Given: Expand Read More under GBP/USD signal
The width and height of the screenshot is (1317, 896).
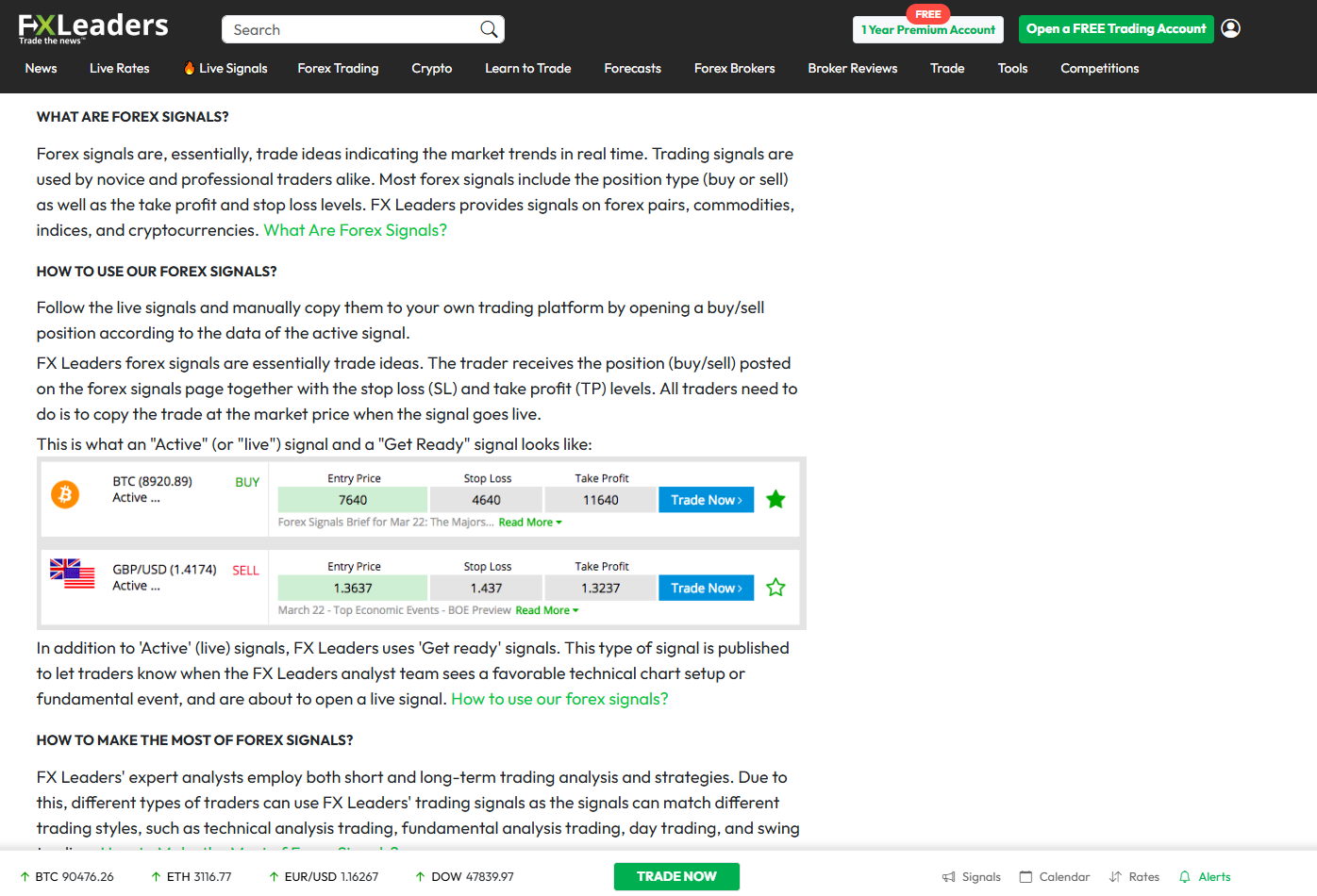Looking at the screenshot, I should [546, 610].
